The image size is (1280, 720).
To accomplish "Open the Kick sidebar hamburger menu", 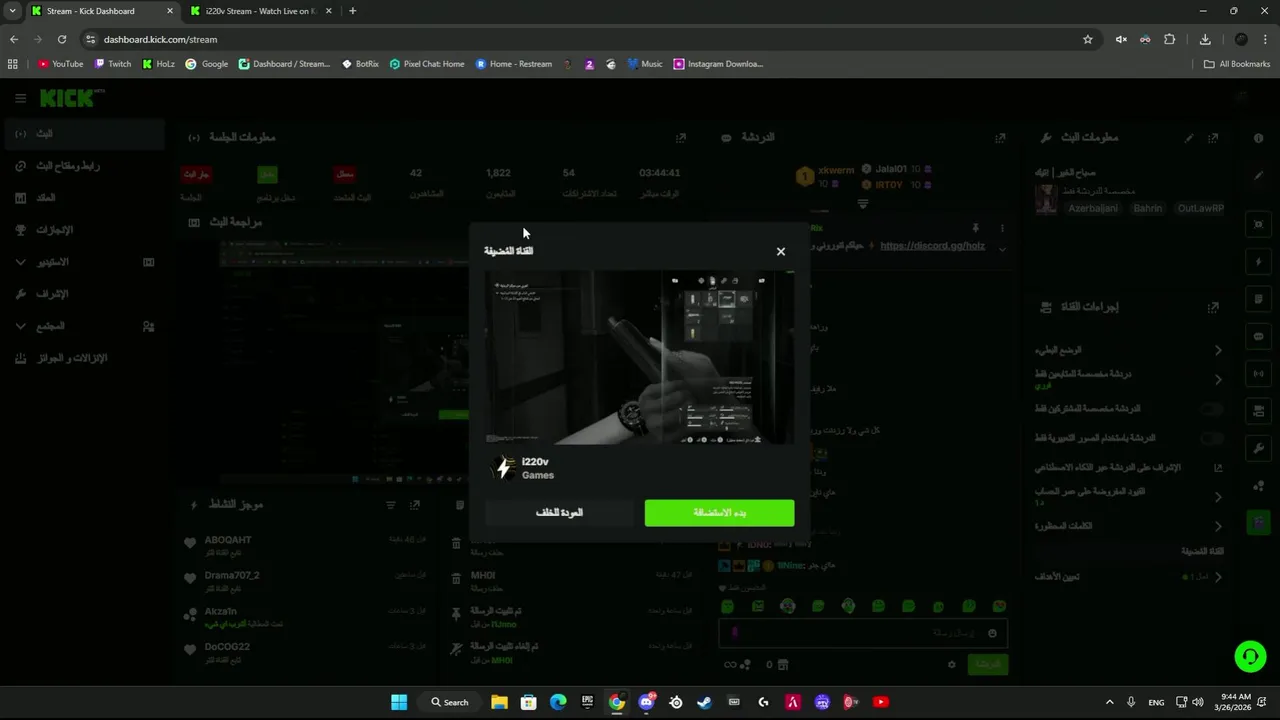I will click(x=20, y=98).
